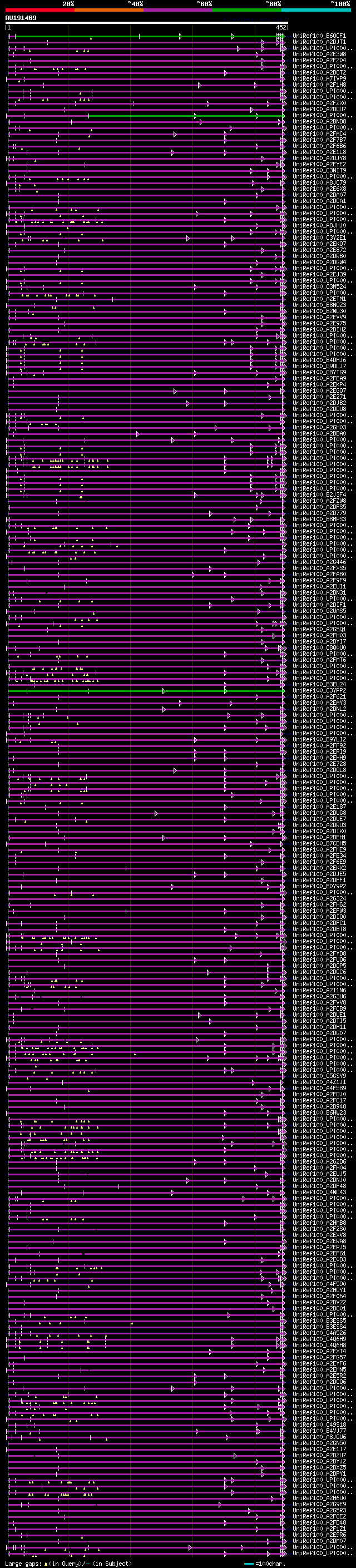
Task: Open hit UniRef100_A2EKQ7
Action: (319, 244)
